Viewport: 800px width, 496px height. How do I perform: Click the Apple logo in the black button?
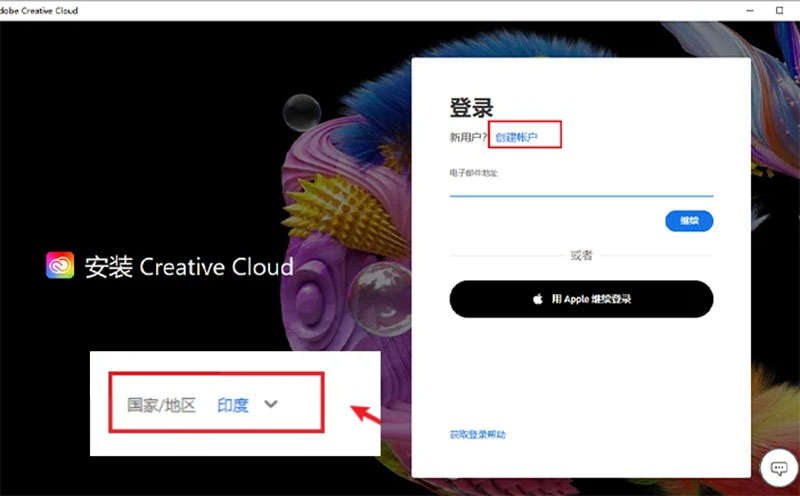click(537, 299)
